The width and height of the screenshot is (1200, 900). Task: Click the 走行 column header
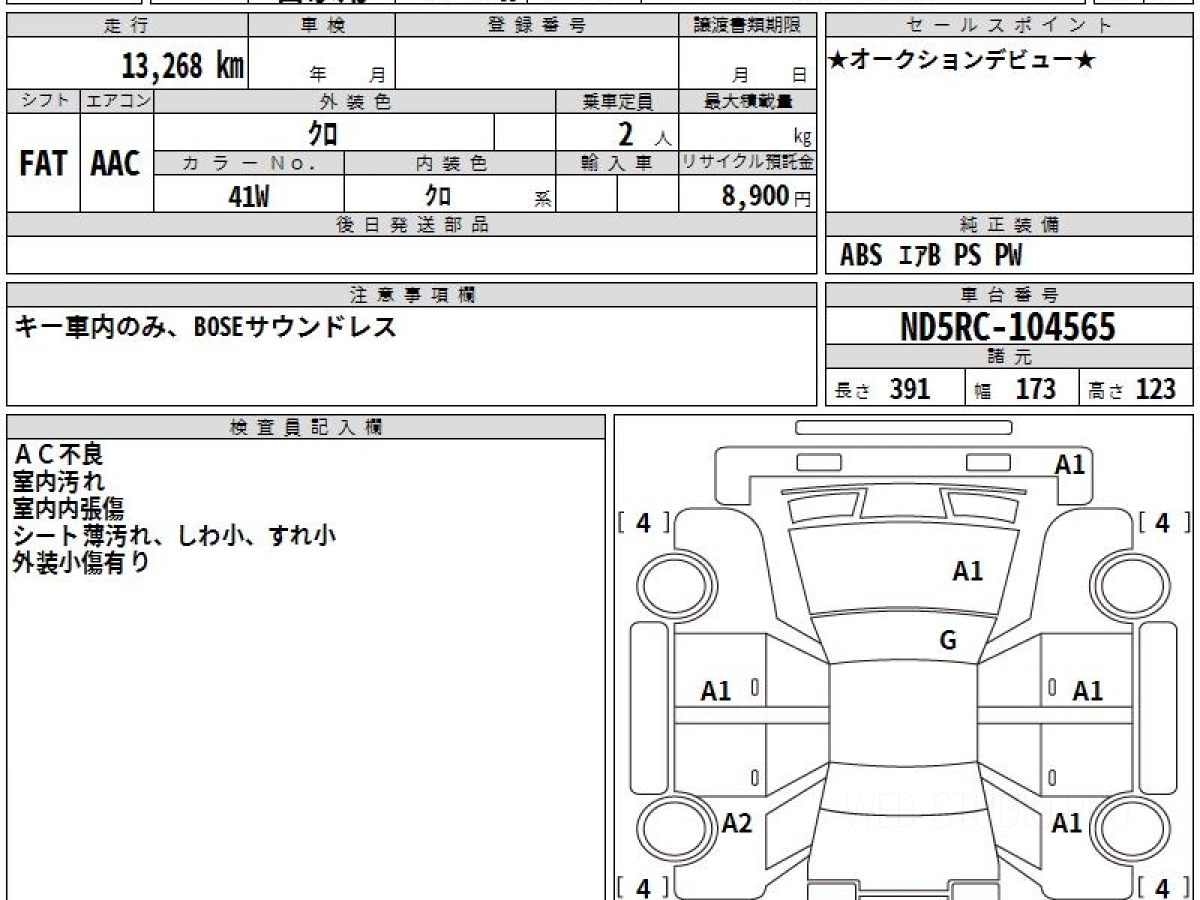(x=127, y=26)
